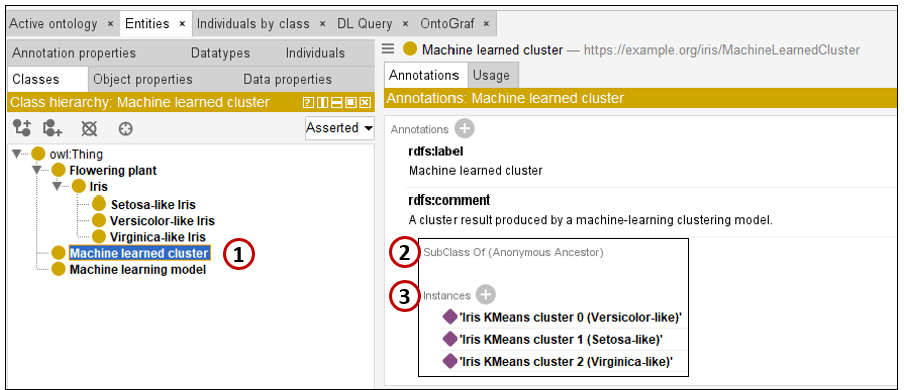Collapse the Iris class node
The height and width of the screenshot is (390, 904).
point(56,186)
